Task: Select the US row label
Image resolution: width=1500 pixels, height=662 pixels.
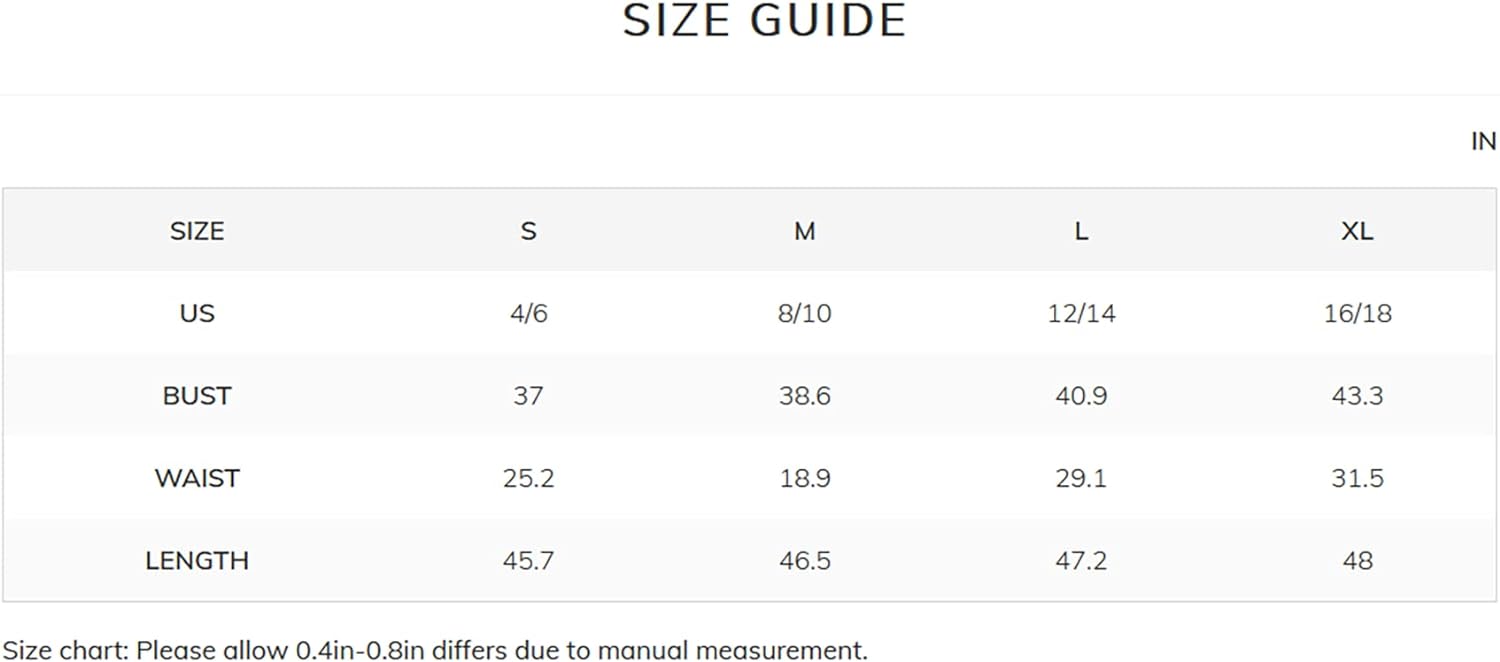Action: [197, 313]
